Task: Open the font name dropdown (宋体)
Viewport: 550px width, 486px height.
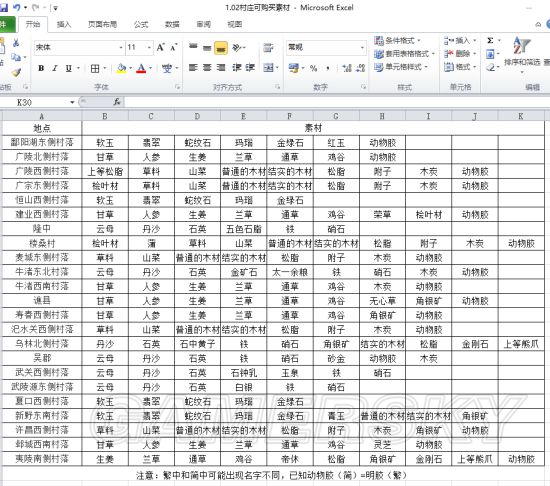Action: coord(121,47)
